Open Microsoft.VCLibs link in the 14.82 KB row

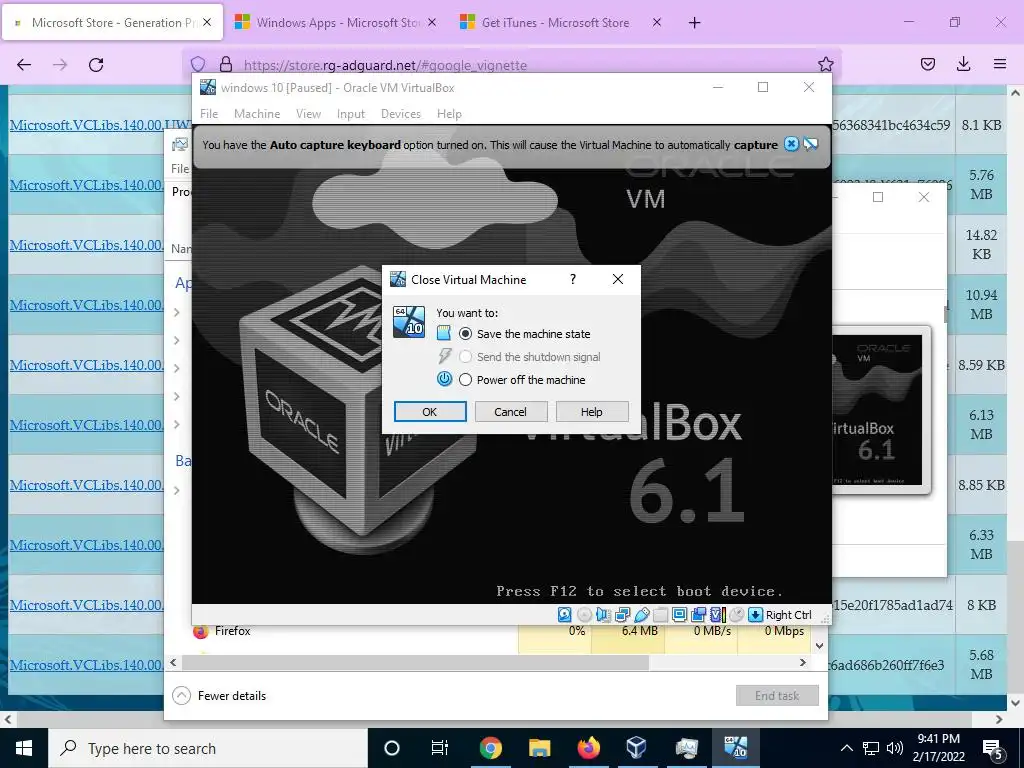pos(87,245)
